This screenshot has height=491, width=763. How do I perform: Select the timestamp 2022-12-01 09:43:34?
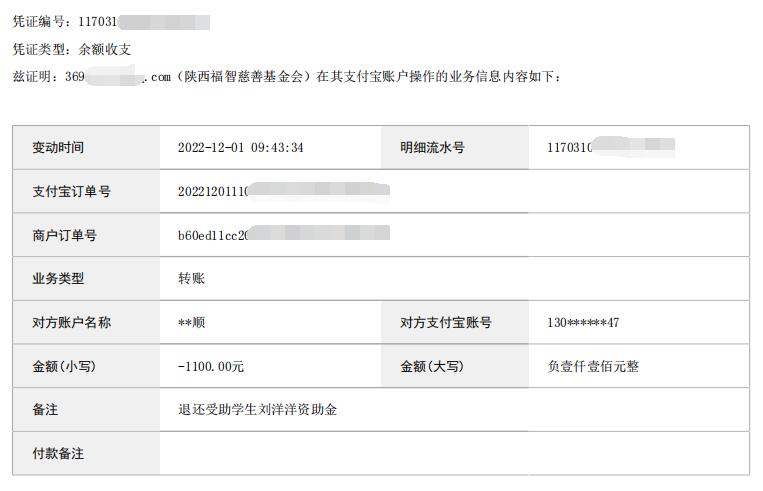(240, 147)
